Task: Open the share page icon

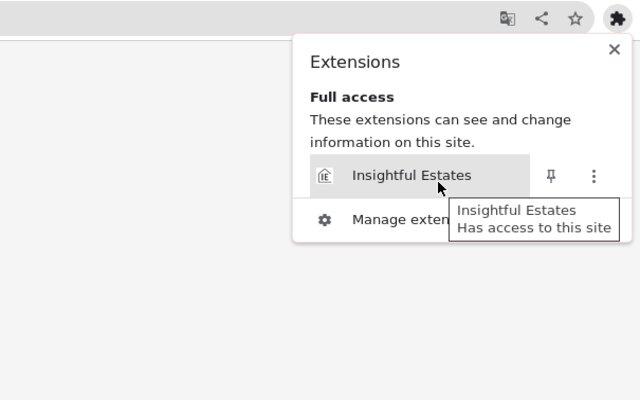Action: (x=541, y=18)
